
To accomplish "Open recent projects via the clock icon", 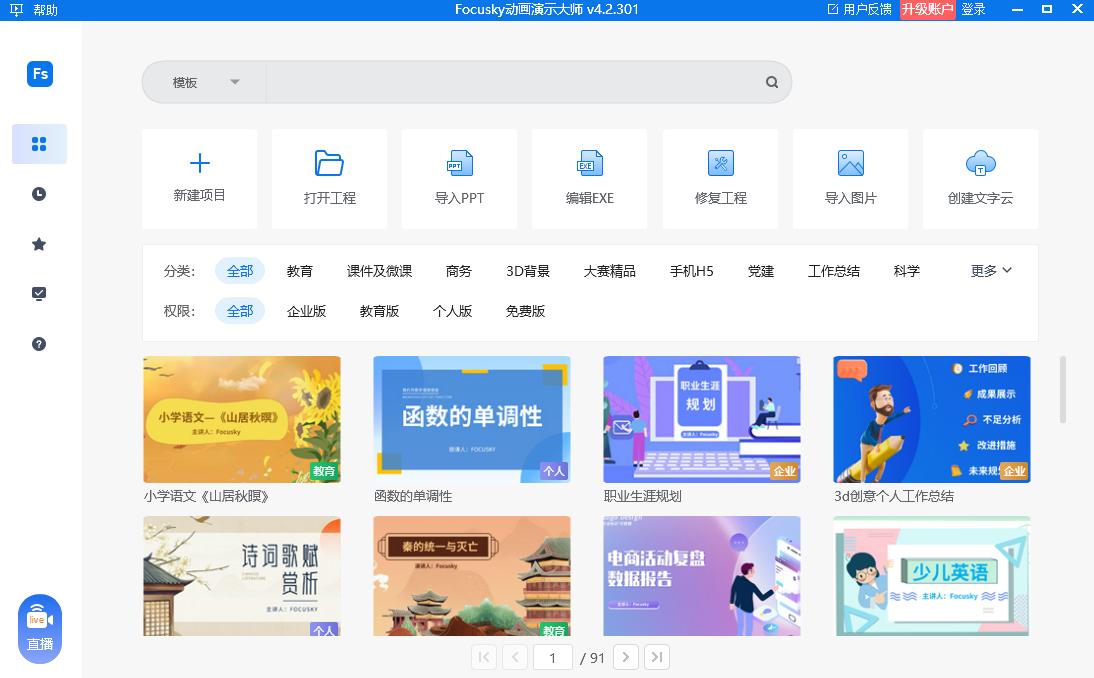I will [38, 194].
